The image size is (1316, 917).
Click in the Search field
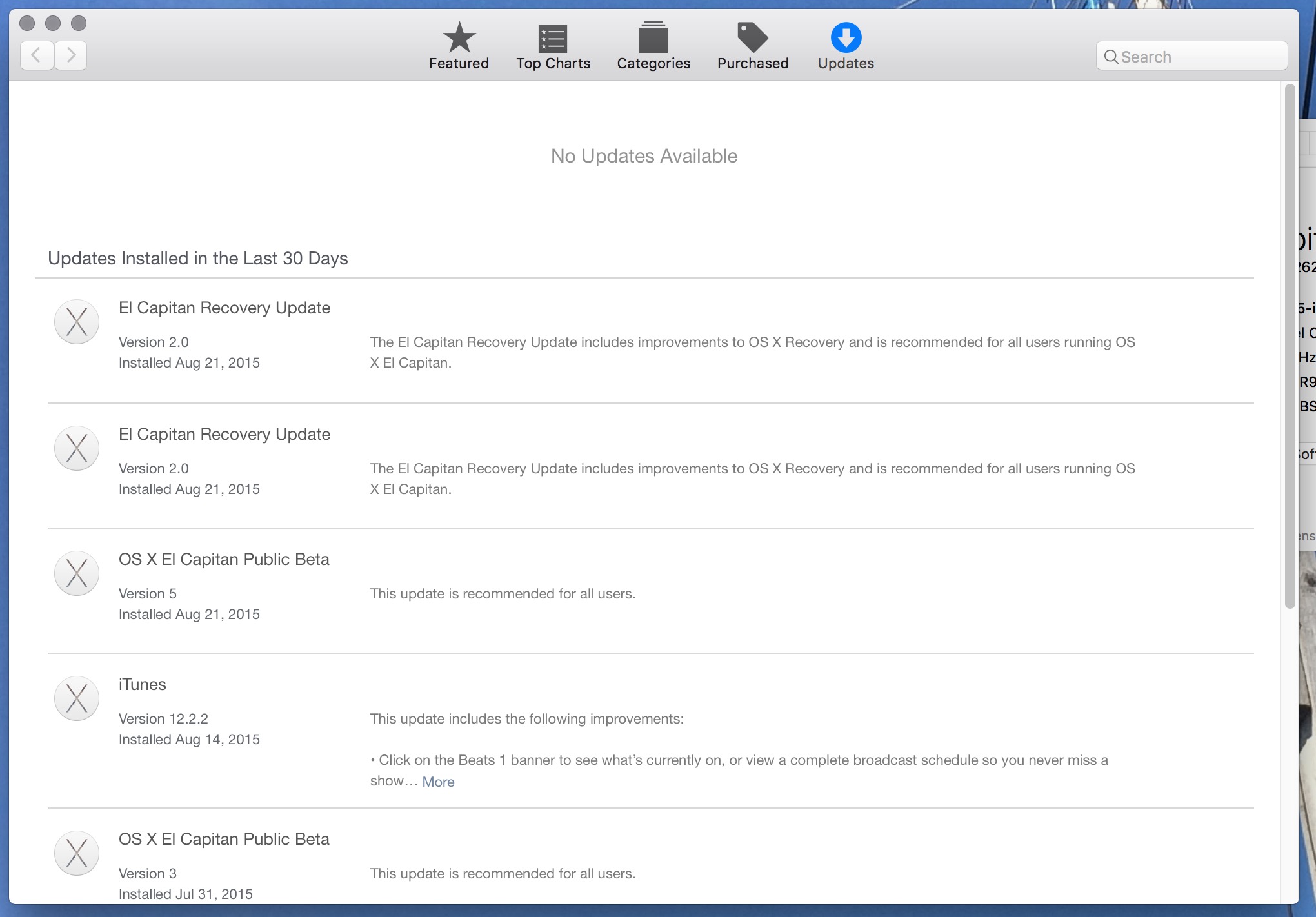coord(1192,57)
